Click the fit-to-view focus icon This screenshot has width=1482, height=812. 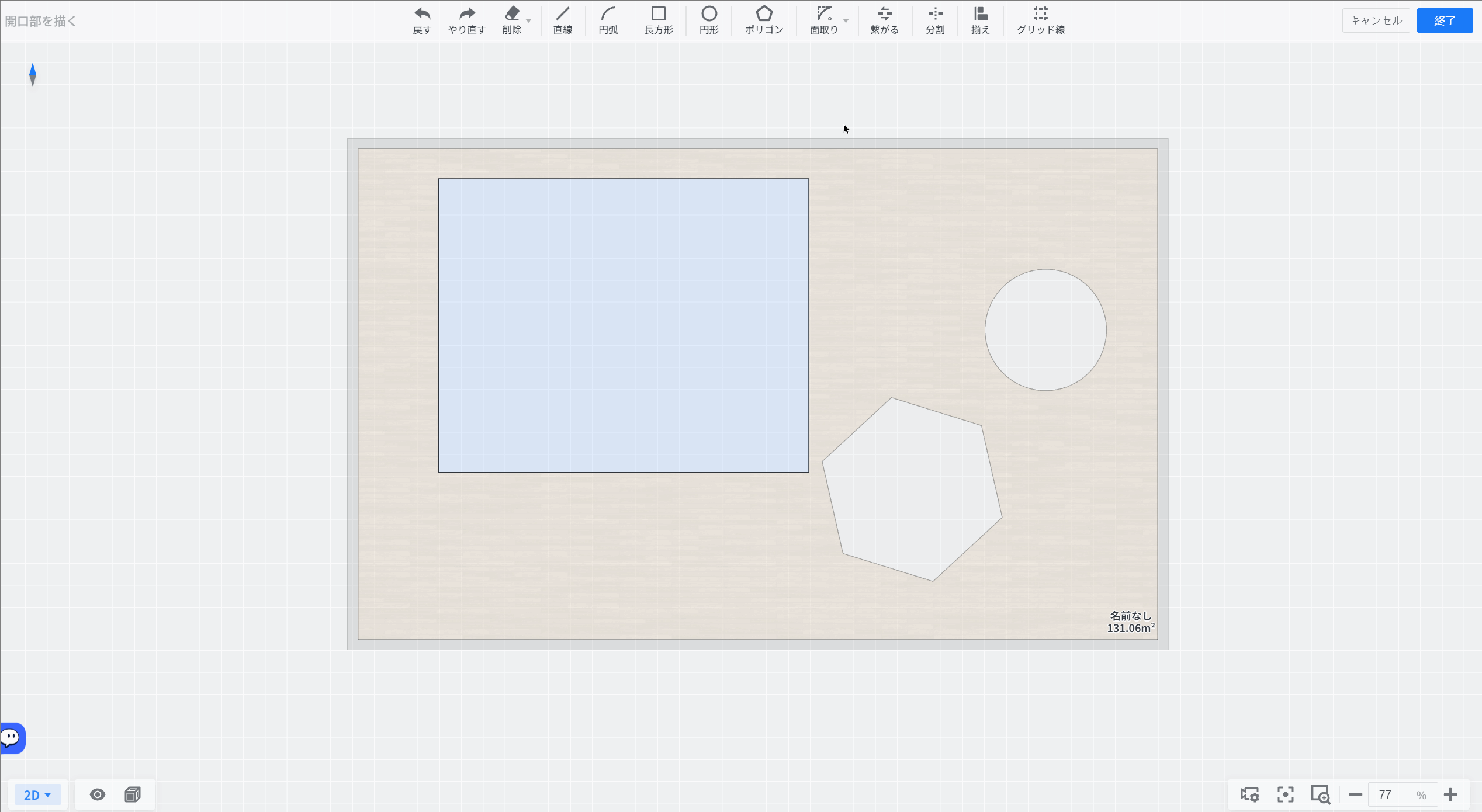(1285, 794)
